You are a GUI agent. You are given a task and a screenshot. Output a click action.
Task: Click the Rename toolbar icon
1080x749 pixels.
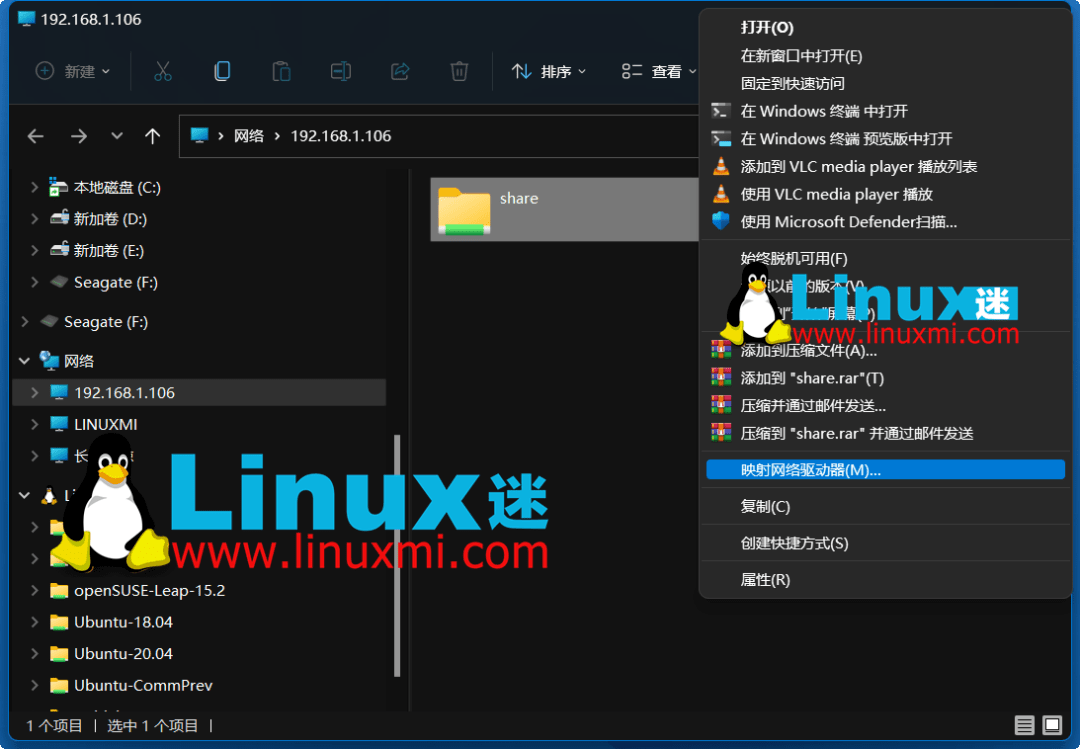[x=341, y=71]
